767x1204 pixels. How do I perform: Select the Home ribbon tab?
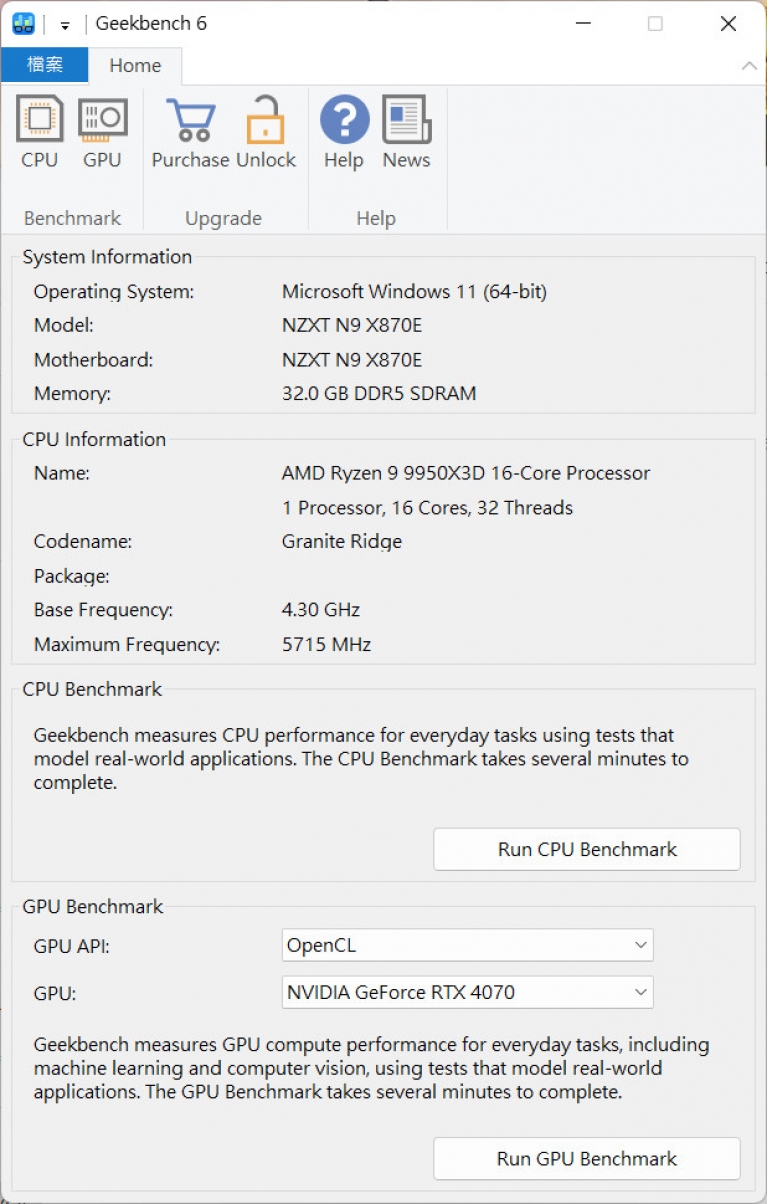coord(135,65)
